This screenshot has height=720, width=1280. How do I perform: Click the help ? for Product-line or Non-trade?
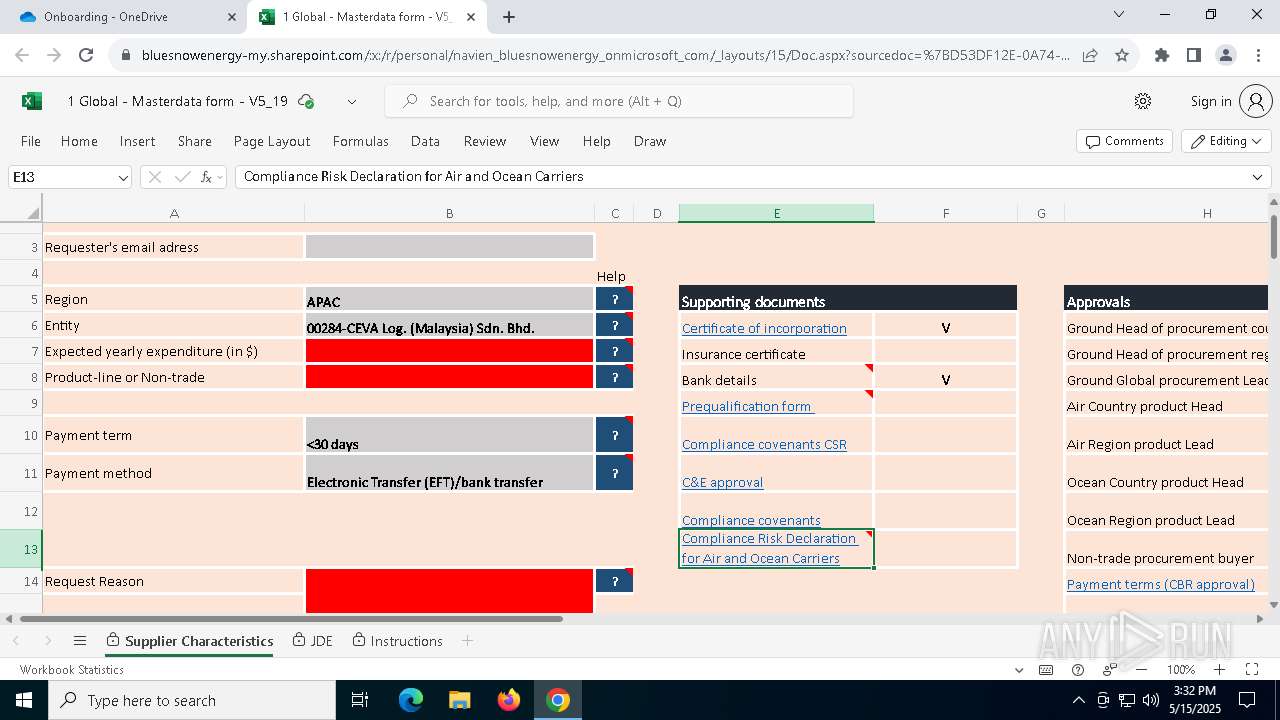pyautogui.click(x=614, y=377)
